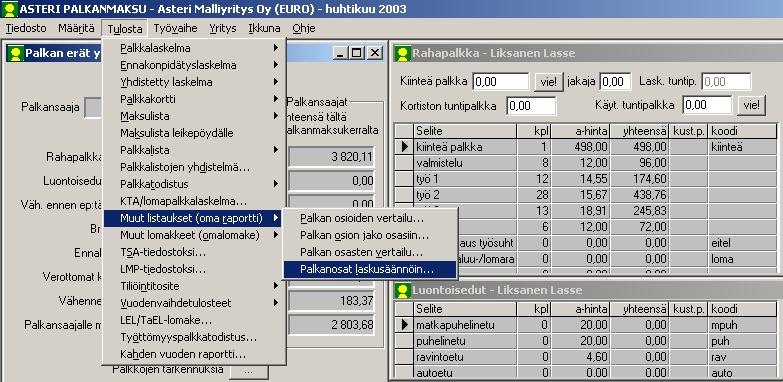The height and width of the screenshot is (382, 783).
Task: Click the 'puhelinetu' row
Action: pos(586,341)
